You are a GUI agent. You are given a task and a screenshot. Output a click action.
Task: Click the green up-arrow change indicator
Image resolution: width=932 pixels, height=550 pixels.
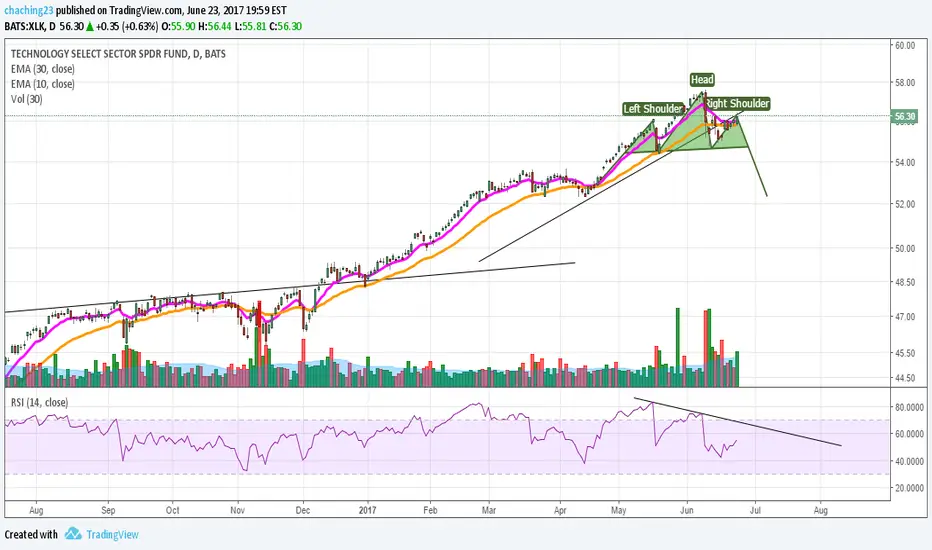coord(90,26)
